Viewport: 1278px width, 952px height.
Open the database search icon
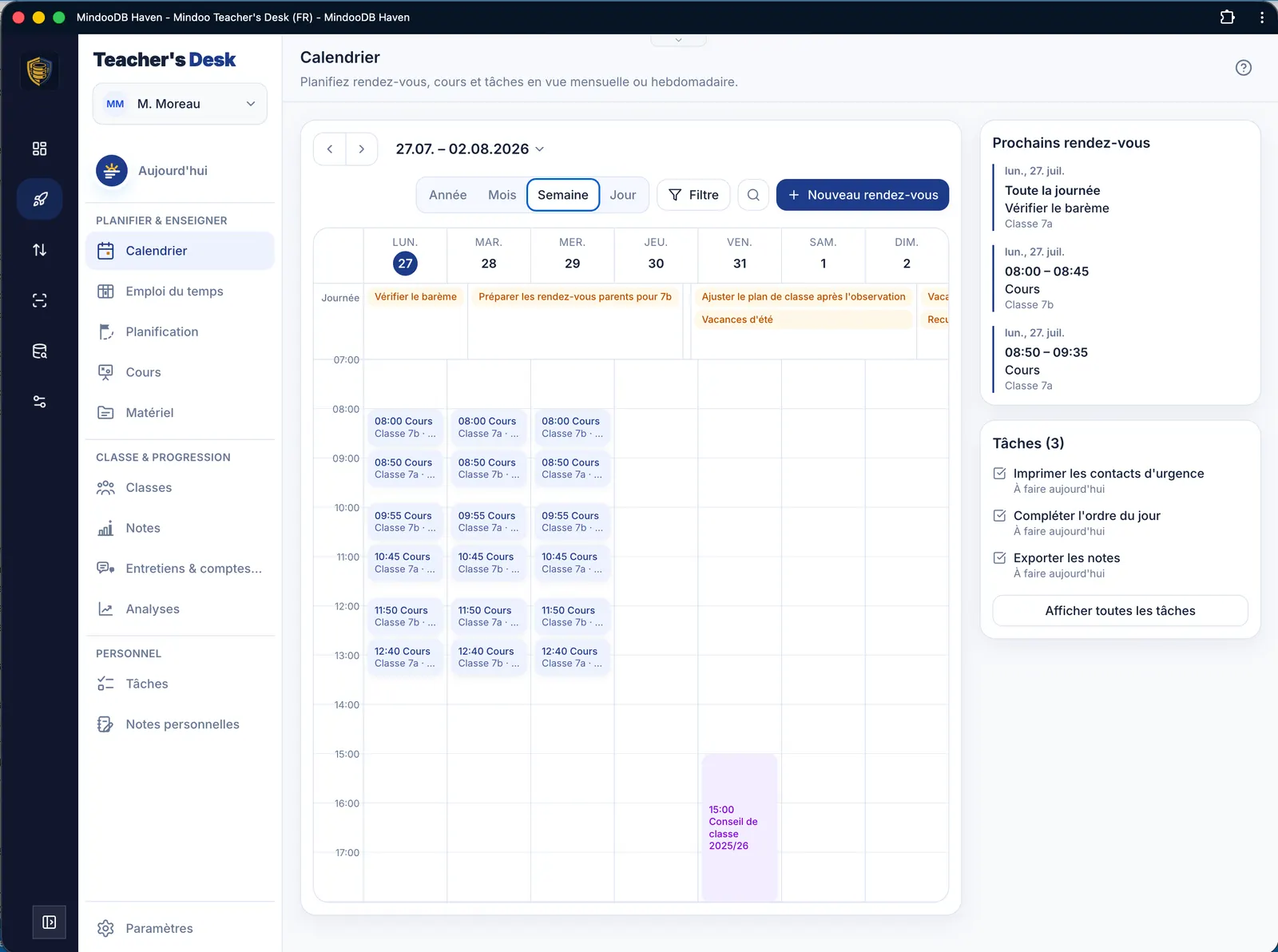point(39,351)
